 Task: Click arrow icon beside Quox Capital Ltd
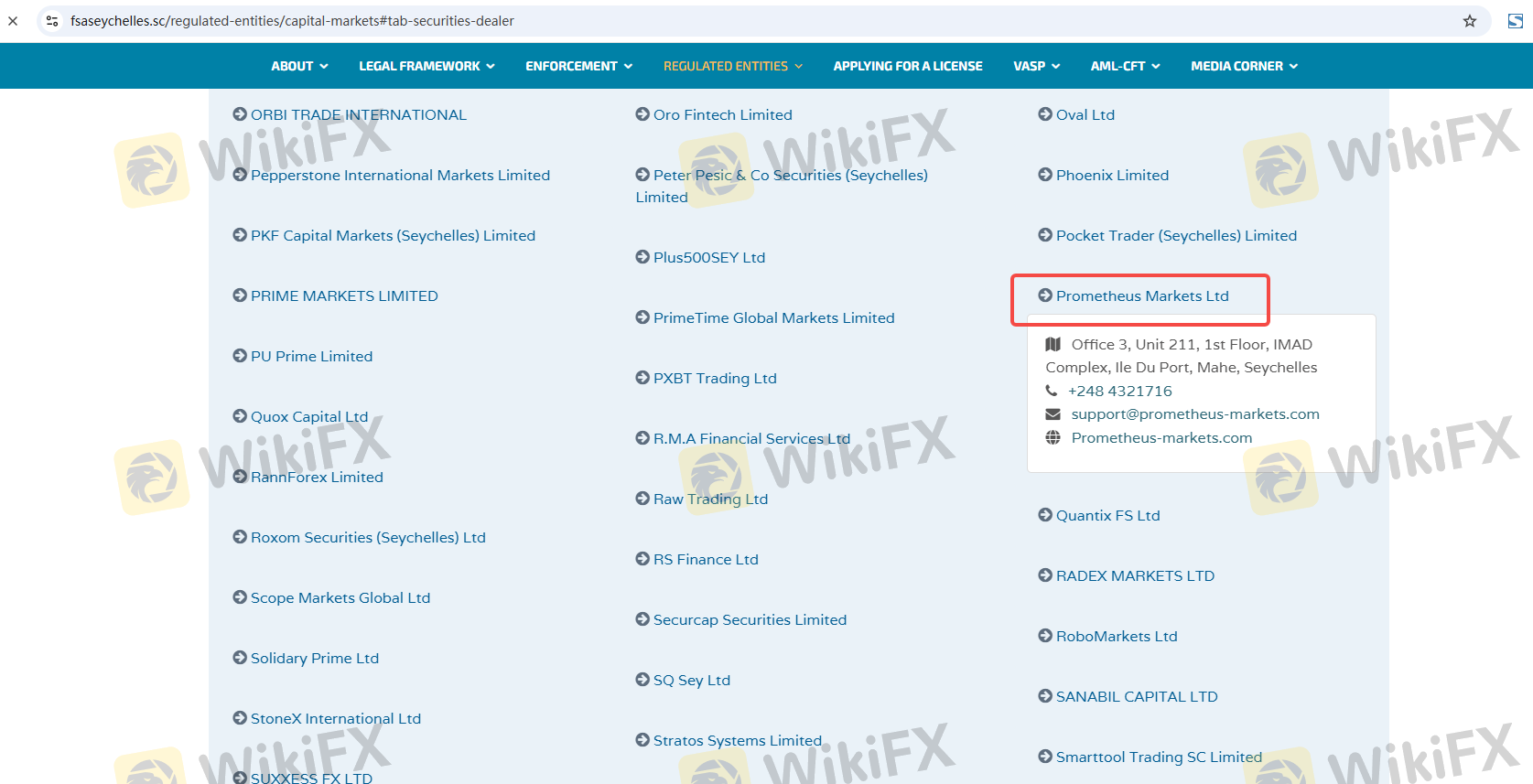pos(240,416)
